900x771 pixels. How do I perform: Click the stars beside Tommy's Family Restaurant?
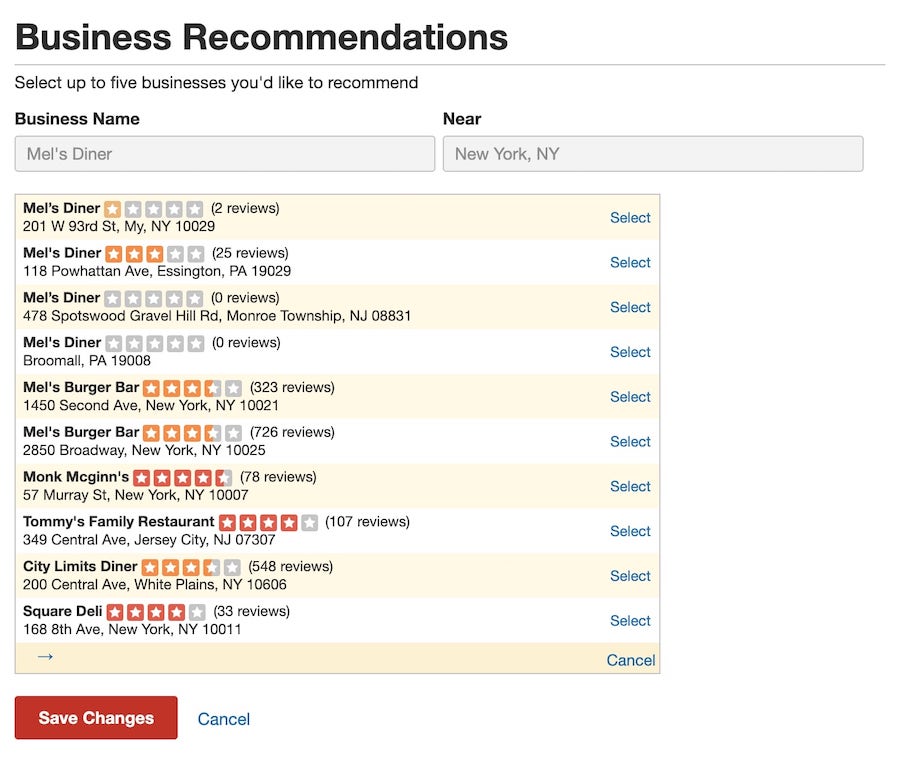[x=269, y=522]
